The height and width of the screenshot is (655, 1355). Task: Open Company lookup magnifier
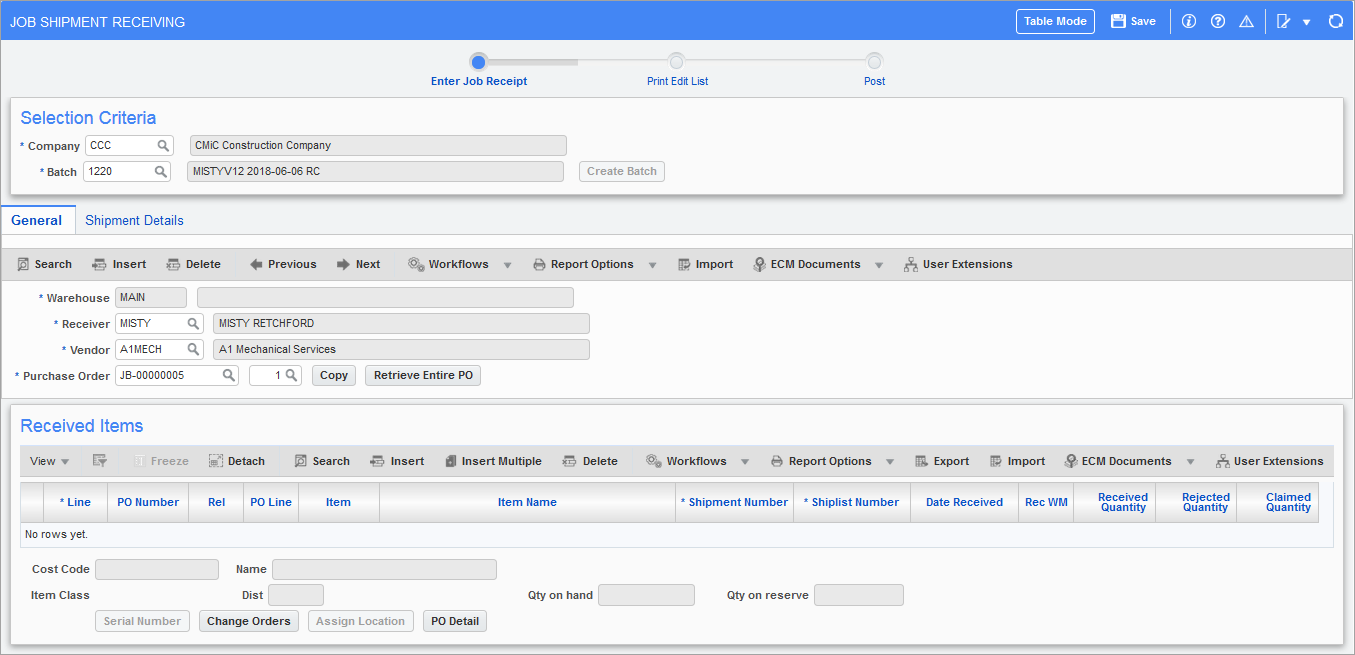coord(162,145)
